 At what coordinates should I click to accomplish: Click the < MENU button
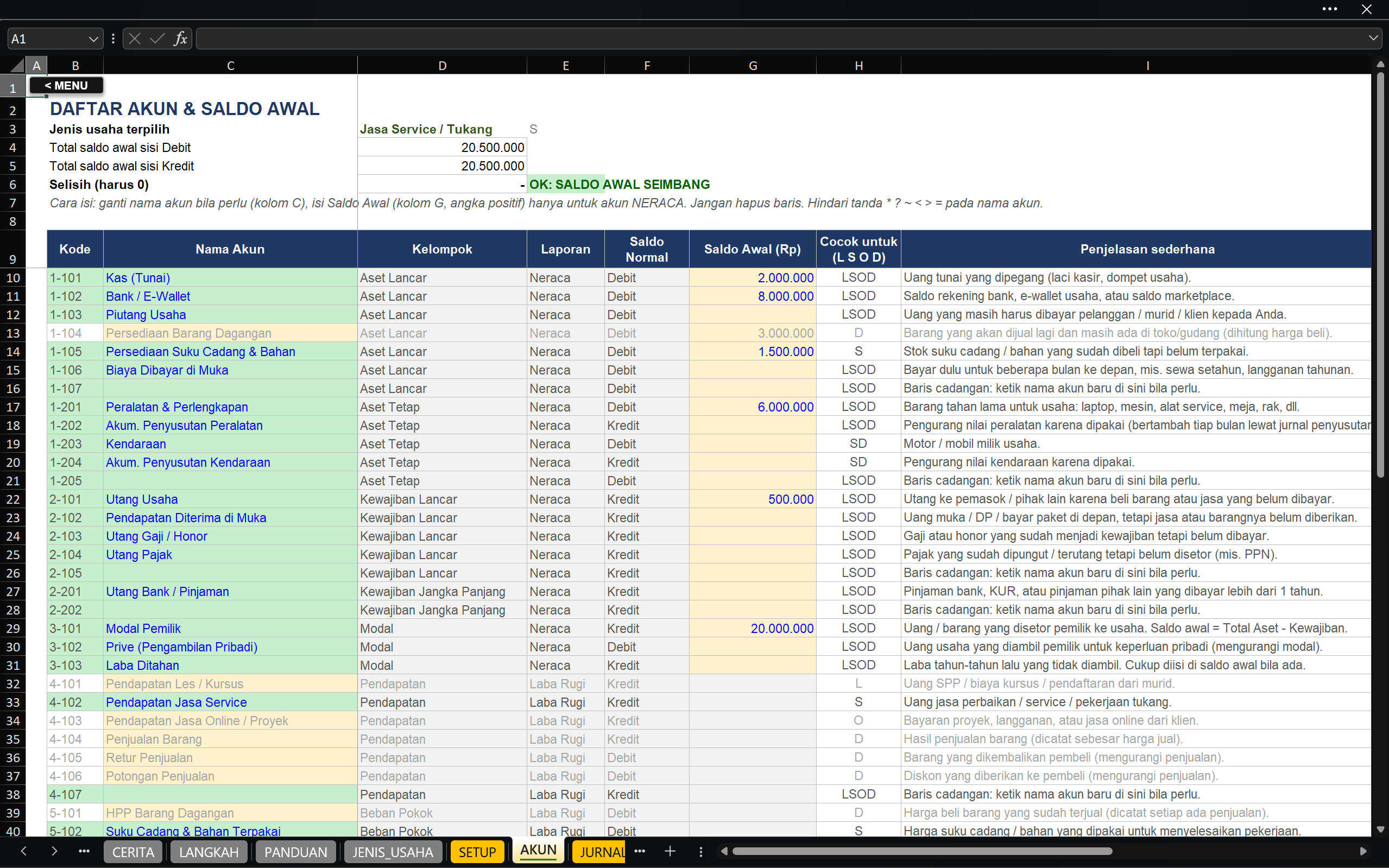[66, 86]
